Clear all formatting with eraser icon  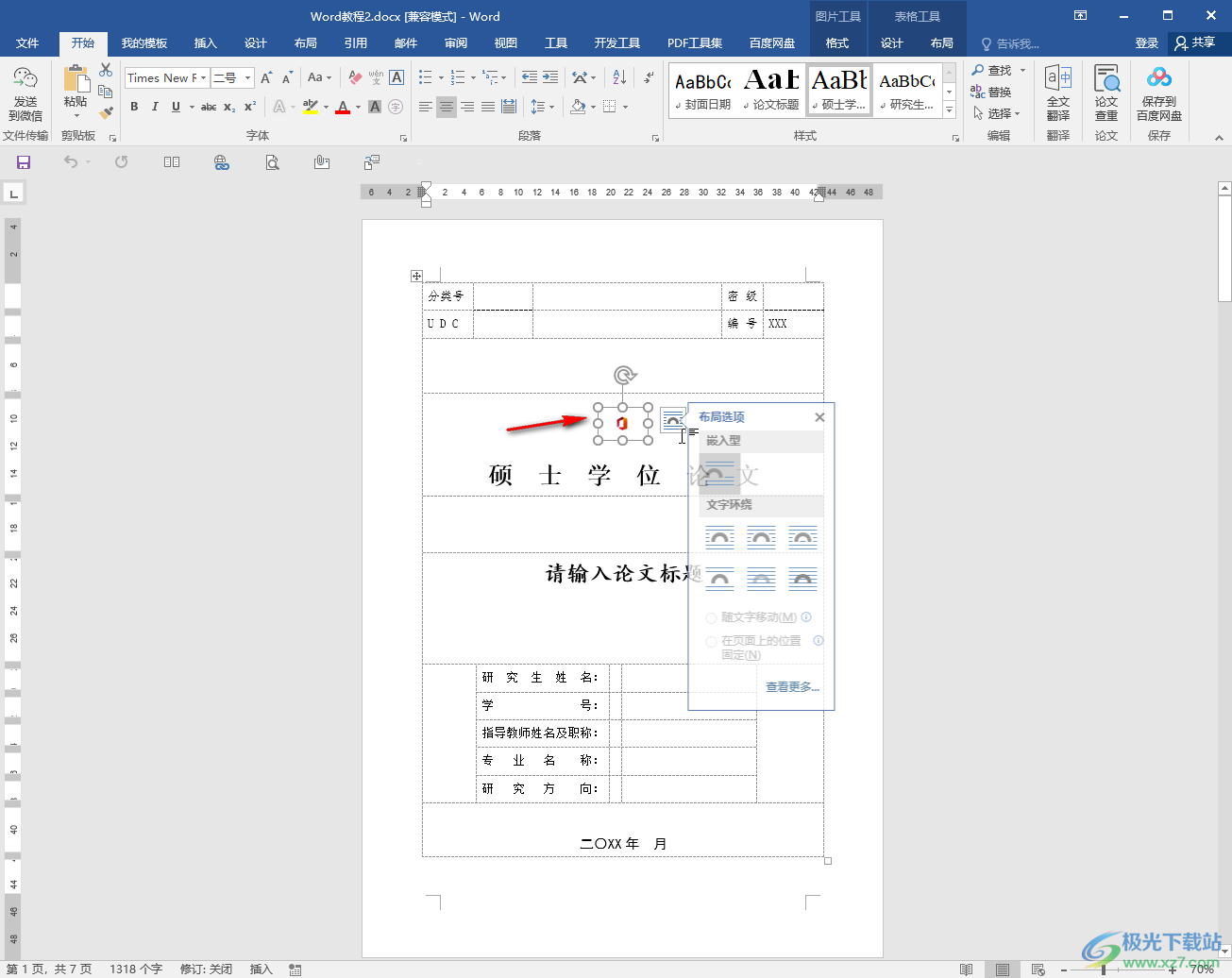(355, 77)
